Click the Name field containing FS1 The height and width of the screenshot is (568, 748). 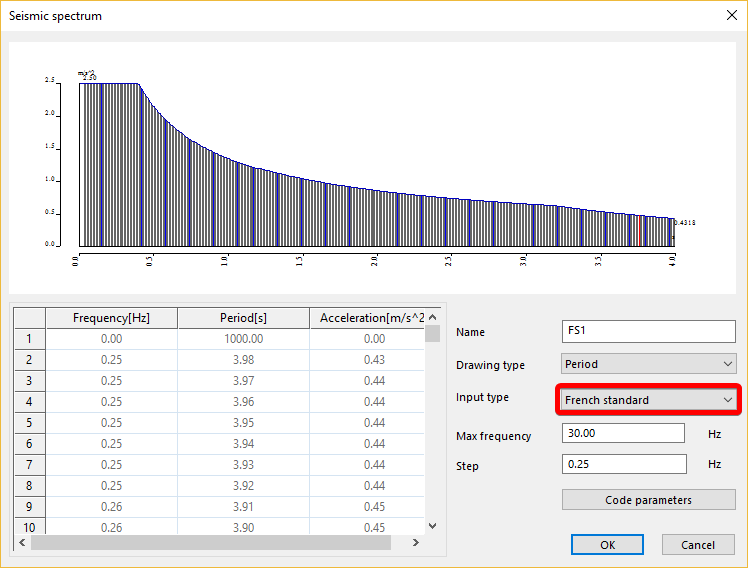click(648, 331)
